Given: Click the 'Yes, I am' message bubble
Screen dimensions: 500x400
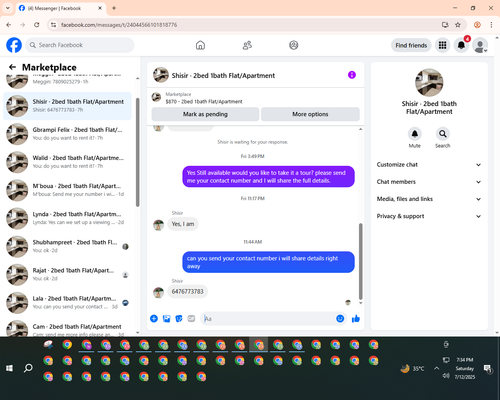Looking at the screenshot, I should (x=183, y=224).
